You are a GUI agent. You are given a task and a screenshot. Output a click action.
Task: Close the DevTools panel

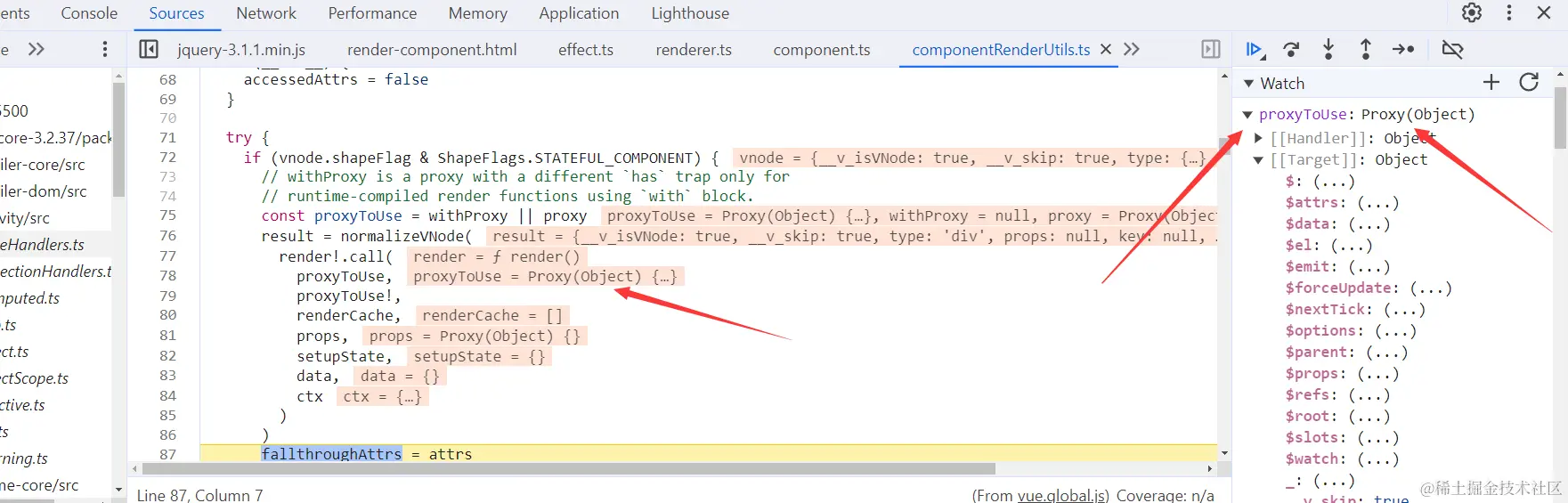(1544, 12)
